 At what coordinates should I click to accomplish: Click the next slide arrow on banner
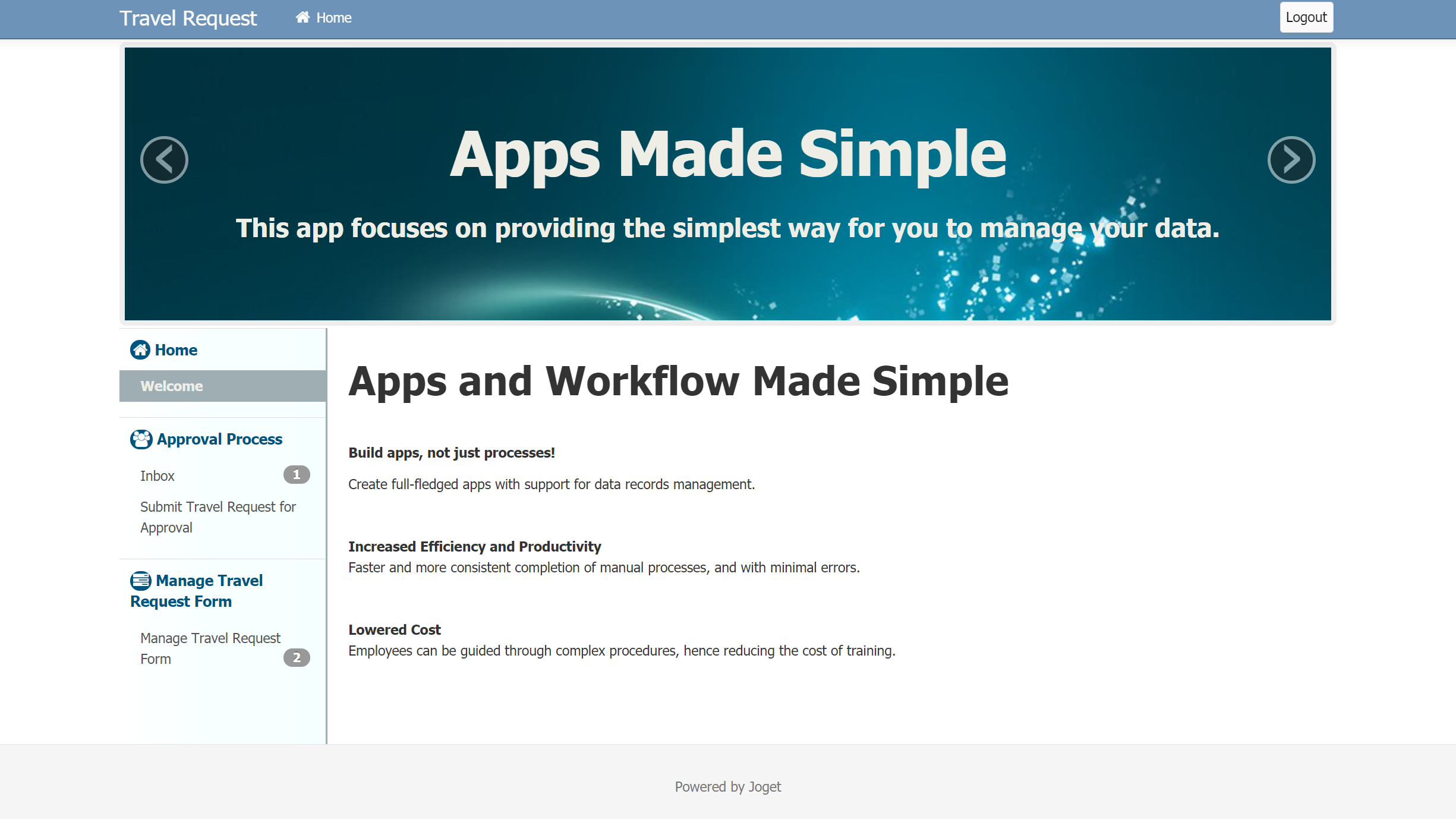click(x=1291, y=160)
